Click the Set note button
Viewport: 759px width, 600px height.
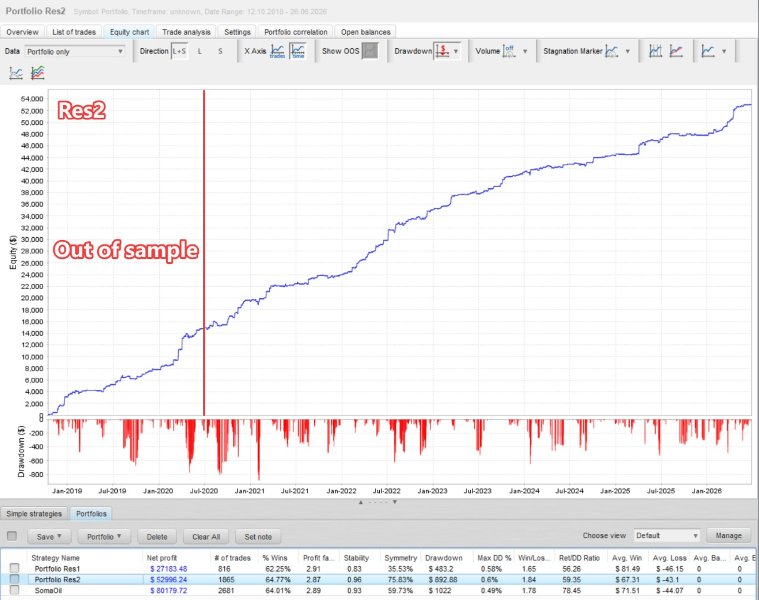click(258, 537)
